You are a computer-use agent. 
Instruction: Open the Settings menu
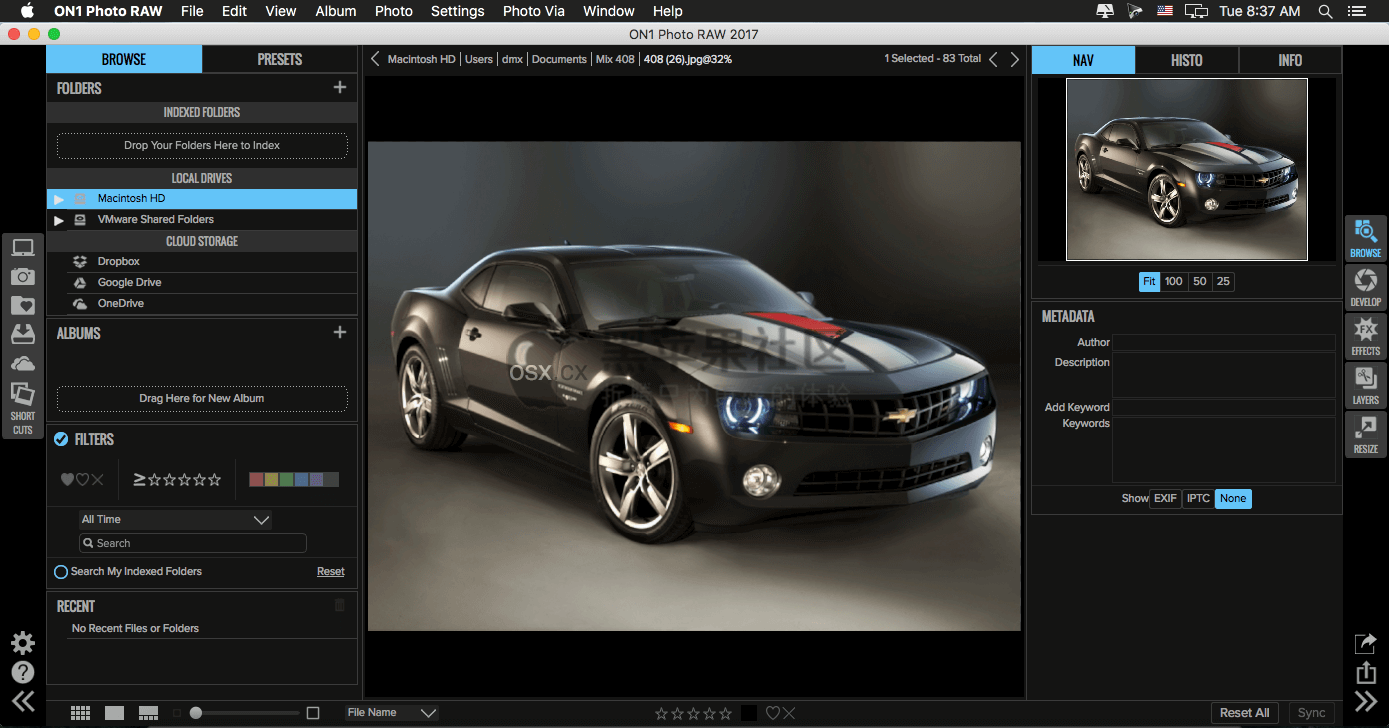click(x=458, y=11)
